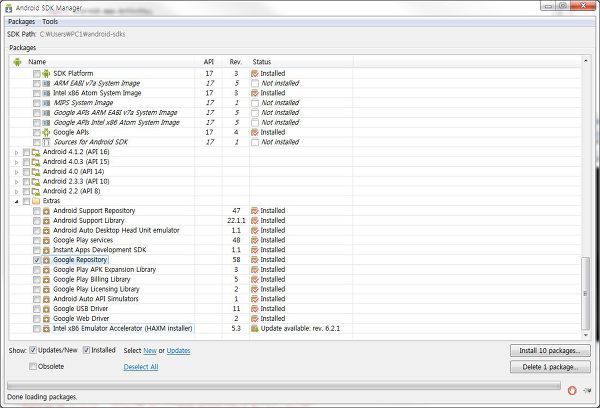Check the Intel x86 Emulator Accelerator checkbox
The width and height of the screenshot is (600, 408).
(37, 329)
